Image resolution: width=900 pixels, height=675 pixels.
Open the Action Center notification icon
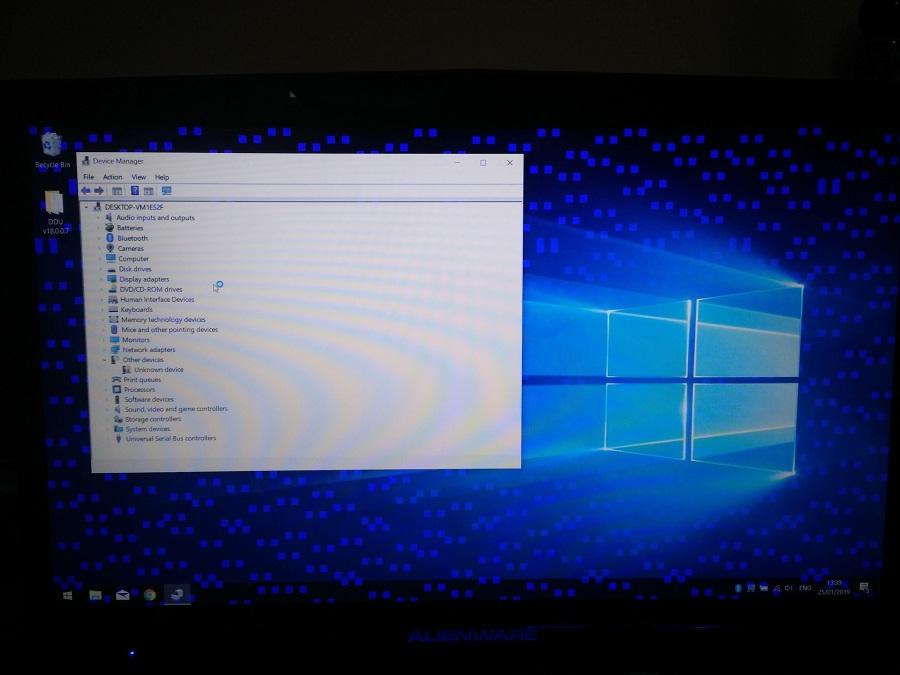(864, 587)
